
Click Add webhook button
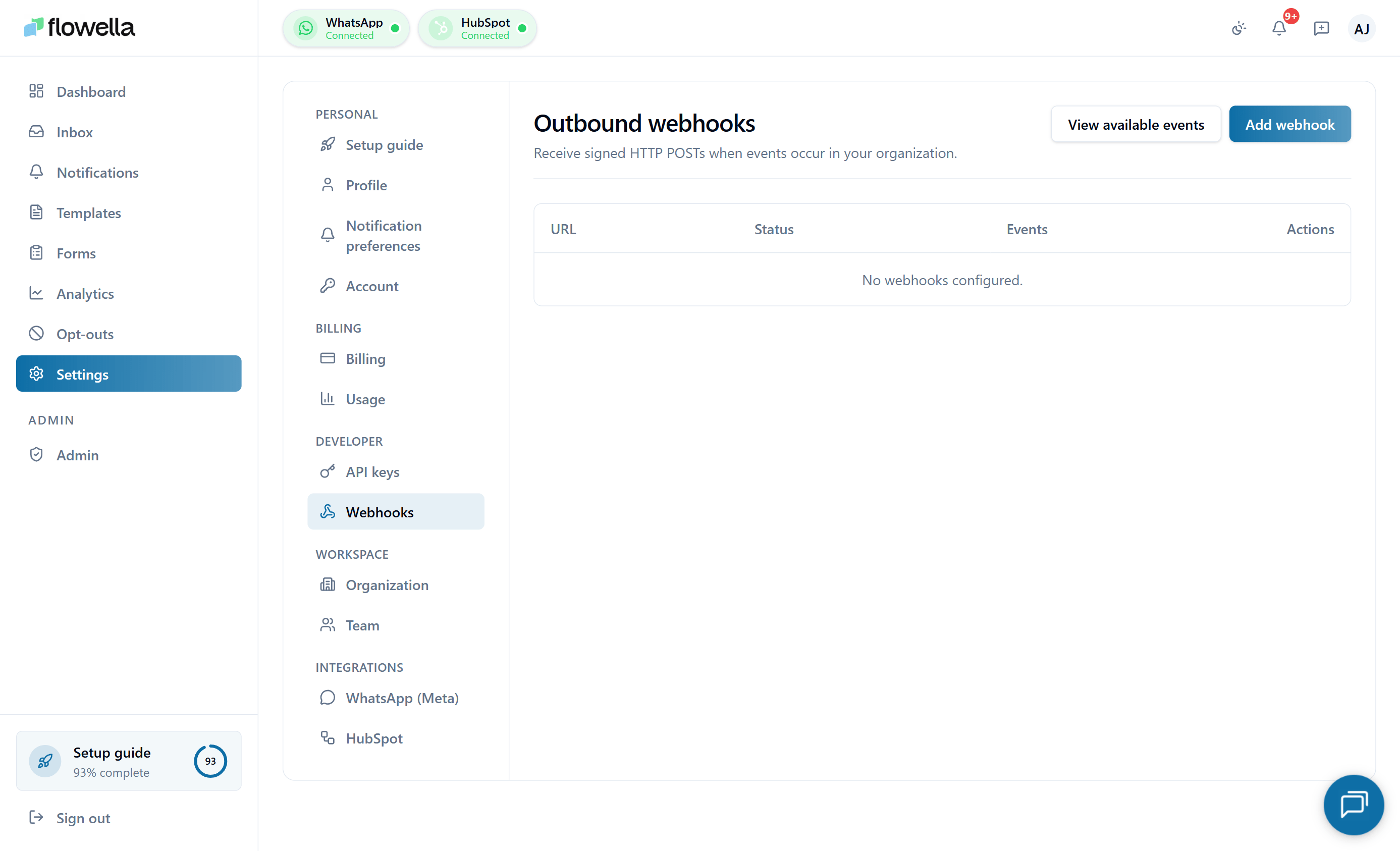click(1290, 124)
